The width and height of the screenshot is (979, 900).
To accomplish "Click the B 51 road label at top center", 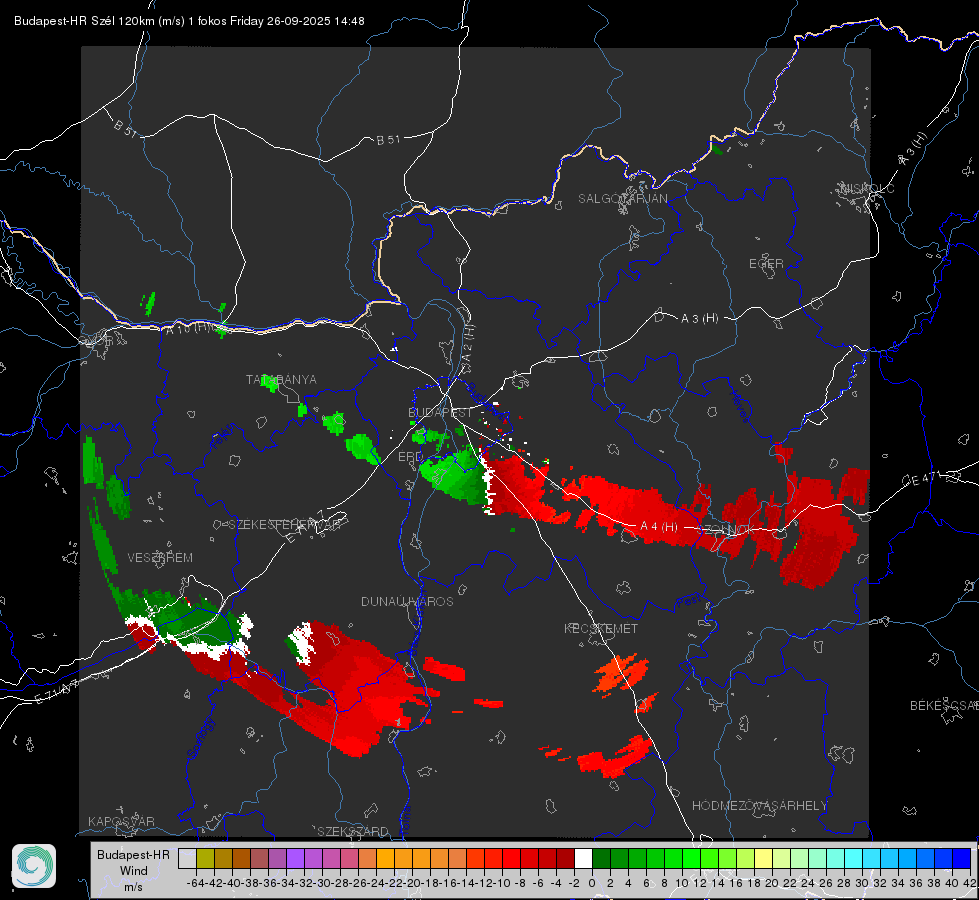I will pos(388,140).
